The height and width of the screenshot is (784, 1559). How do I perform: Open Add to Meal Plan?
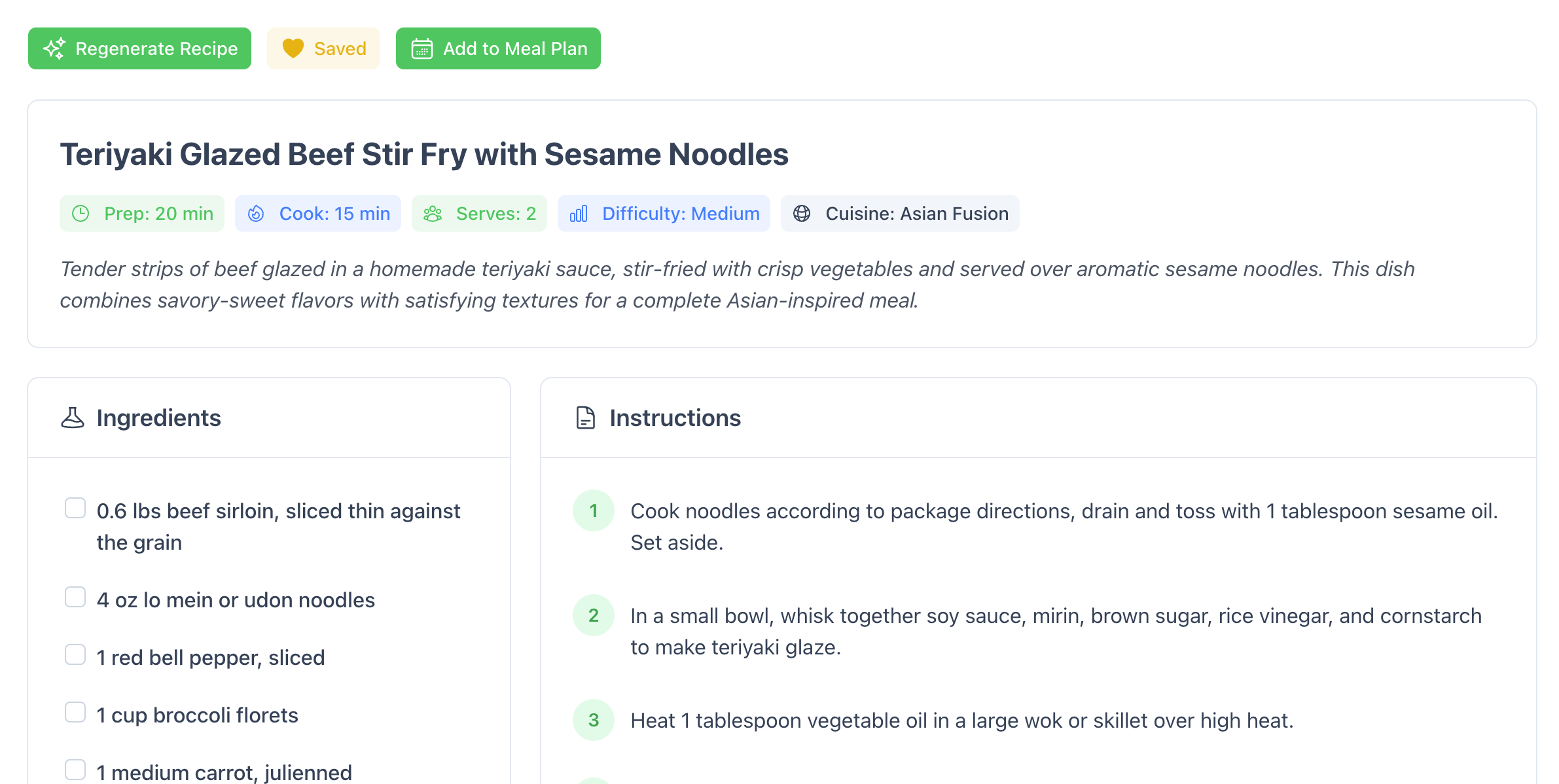click(x=498, y=48)
